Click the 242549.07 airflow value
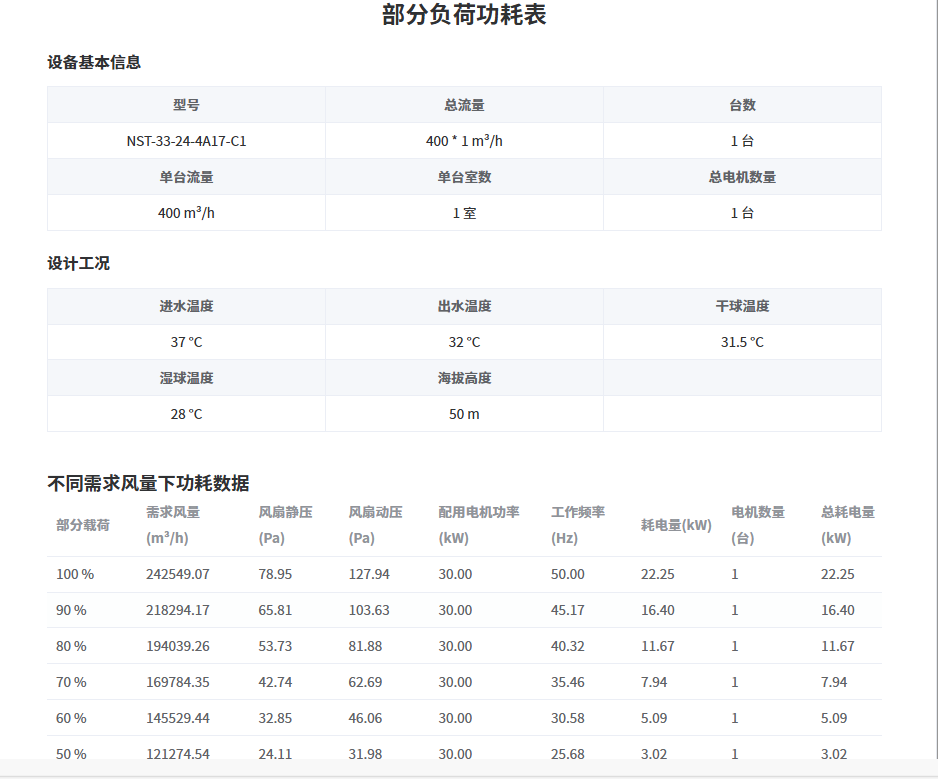This screenshot has width=938, height=779. 178,574
